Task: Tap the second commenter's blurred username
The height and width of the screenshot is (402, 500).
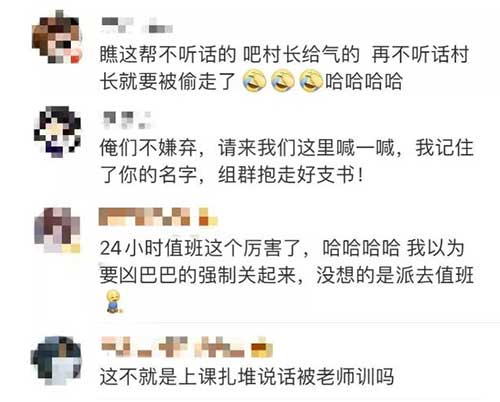Action: click(127, 120)
